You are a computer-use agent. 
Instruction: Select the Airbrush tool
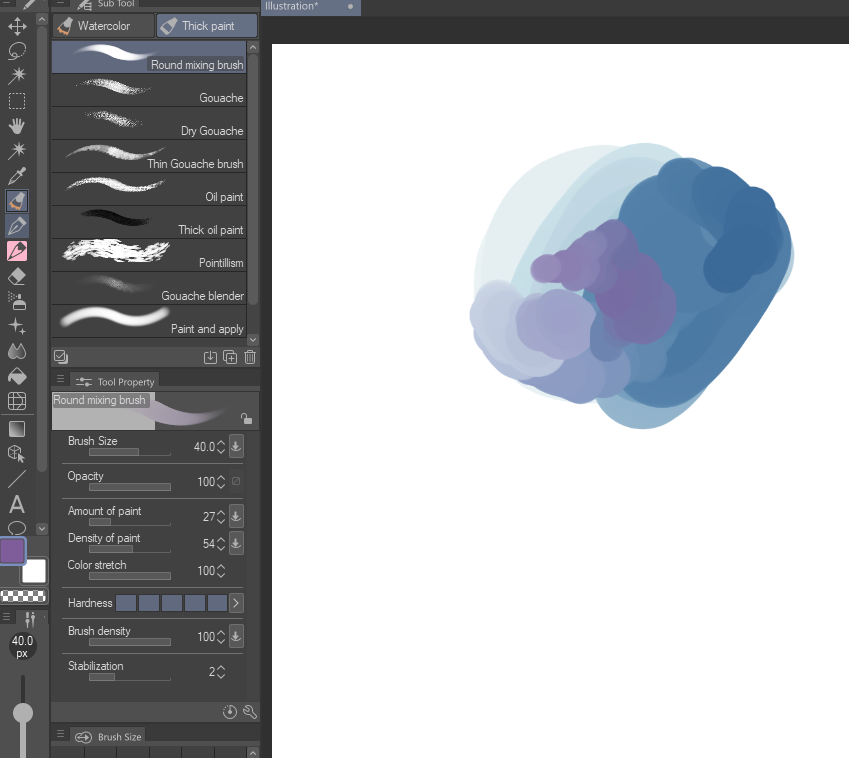coord(17,301)
